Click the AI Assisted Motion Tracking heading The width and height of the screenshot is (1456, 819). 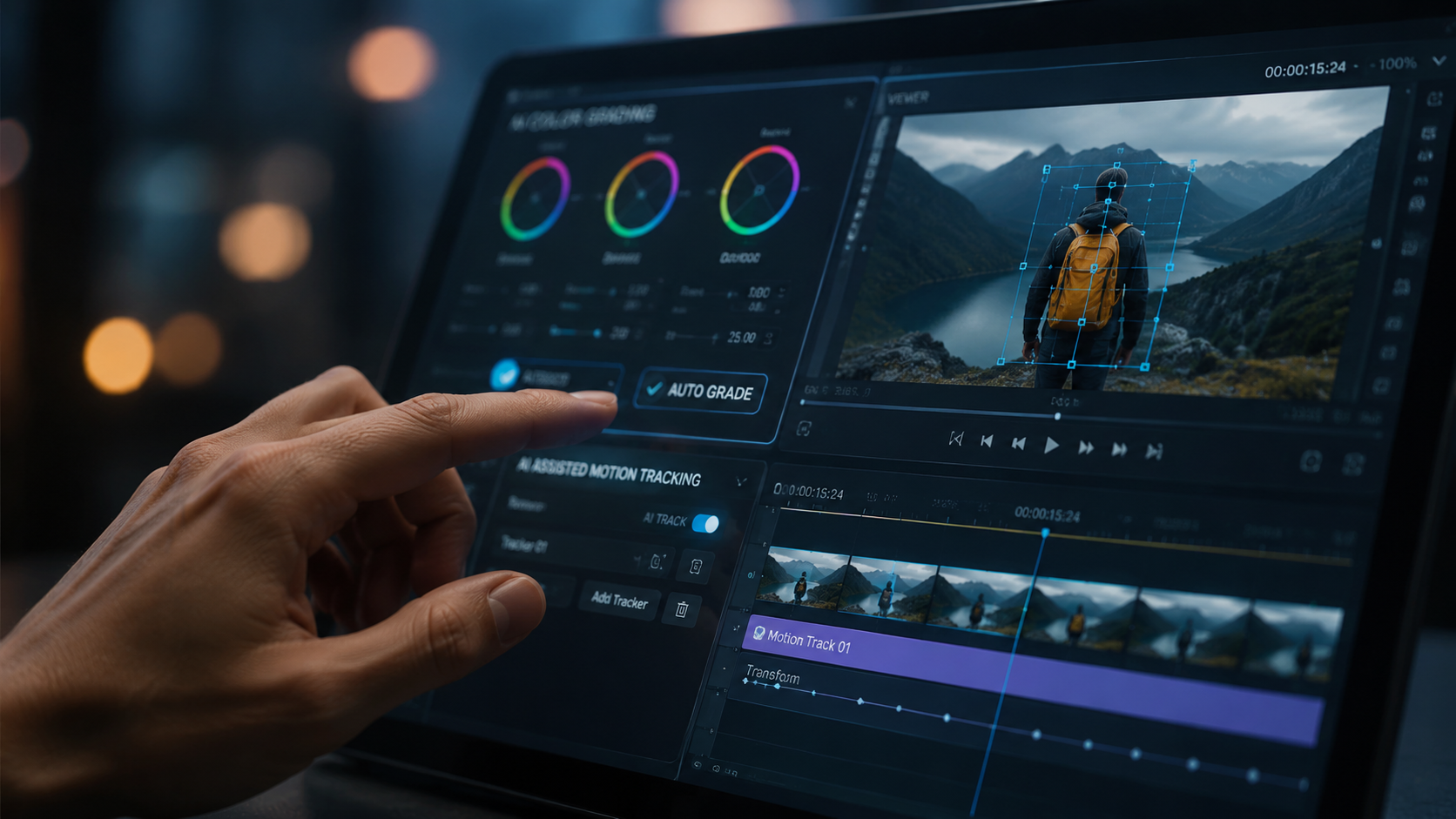pyautogui.click(x=609, y=472)
